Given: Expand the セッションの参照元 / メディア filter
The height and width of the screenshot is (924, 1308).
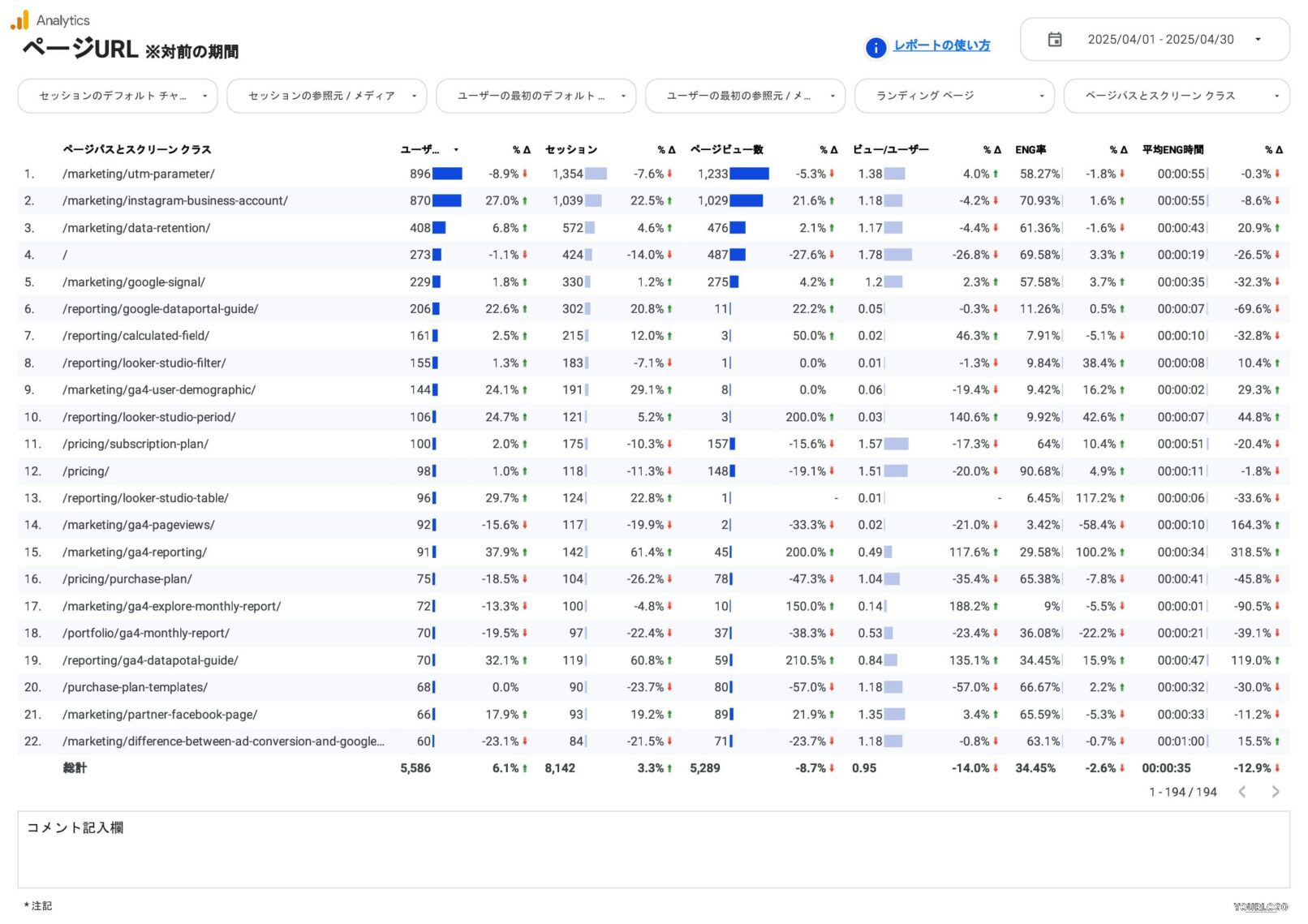Looking at the screenshot, I should 326,96.
